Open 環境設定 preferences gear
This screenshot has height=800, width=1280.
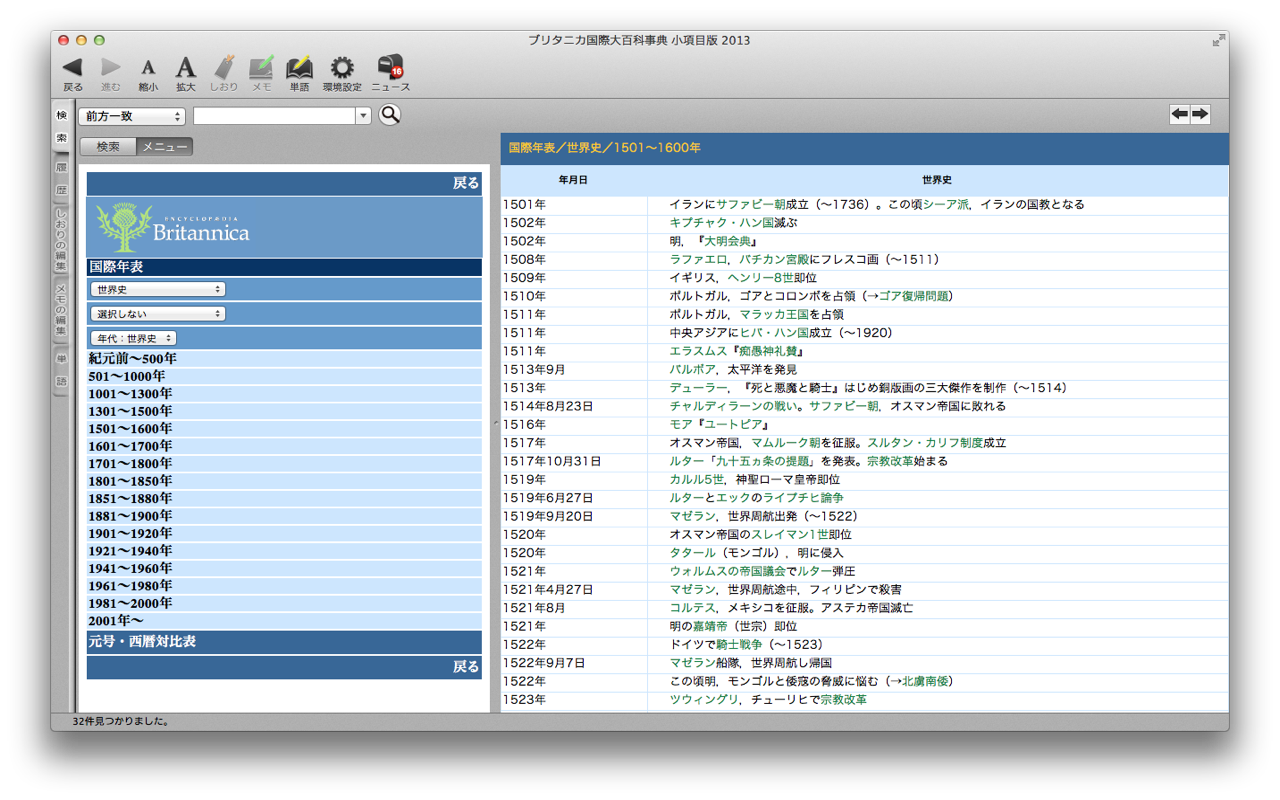(342, 67)
